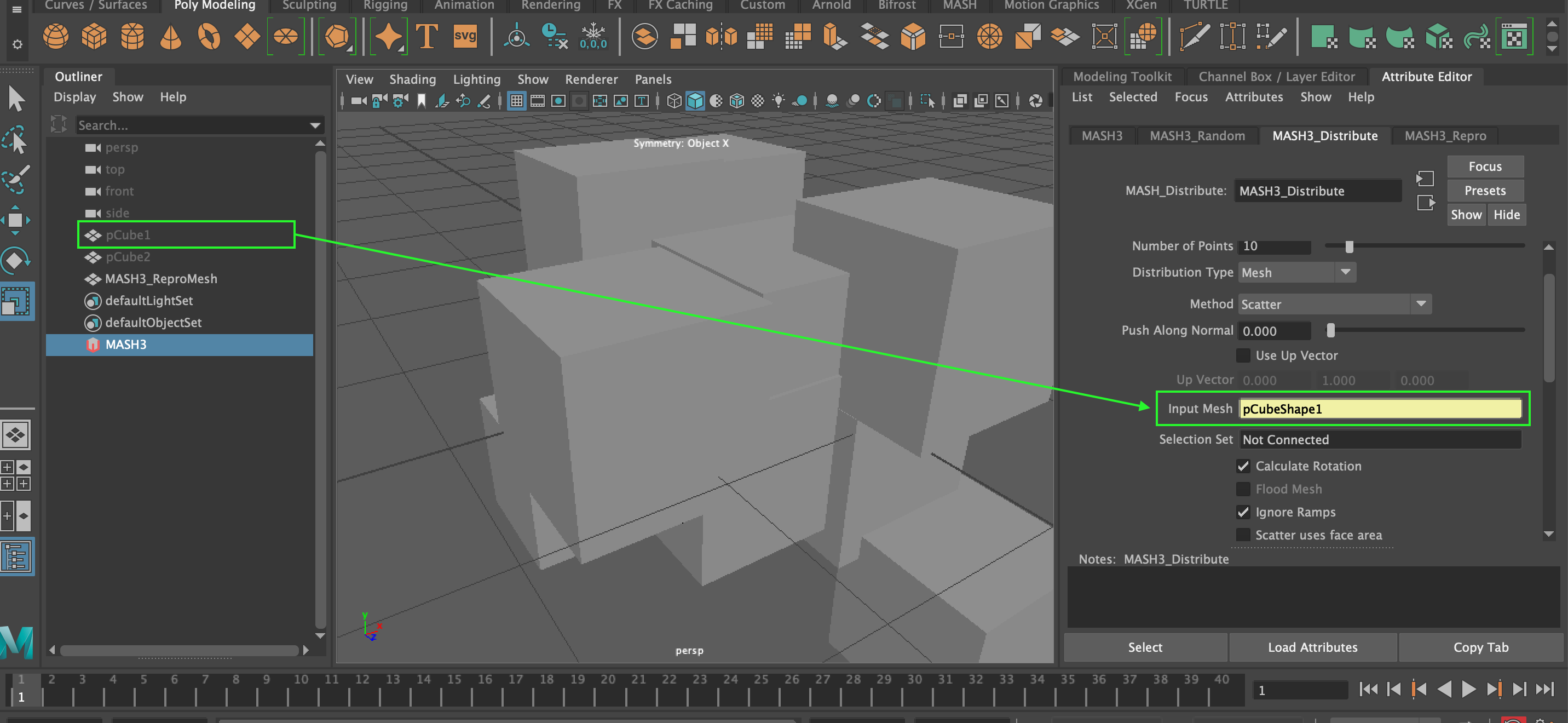This screenshot has width=1568, height=723.
Task: Open the Lighting menu in the viewport panel
Action: click(477, 79)
